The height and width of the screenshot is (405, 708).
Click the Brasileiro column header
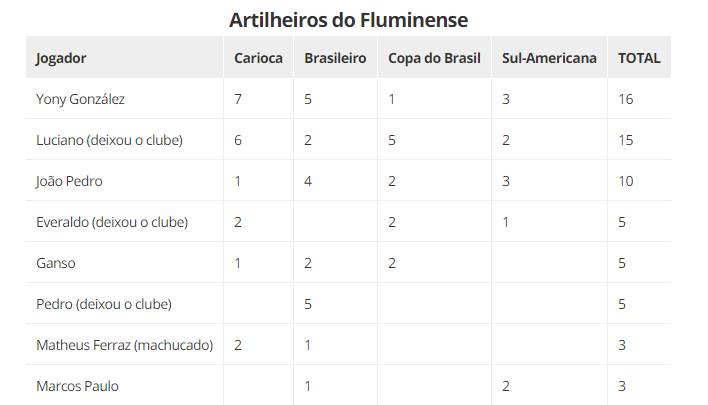(x=335, y=58)
